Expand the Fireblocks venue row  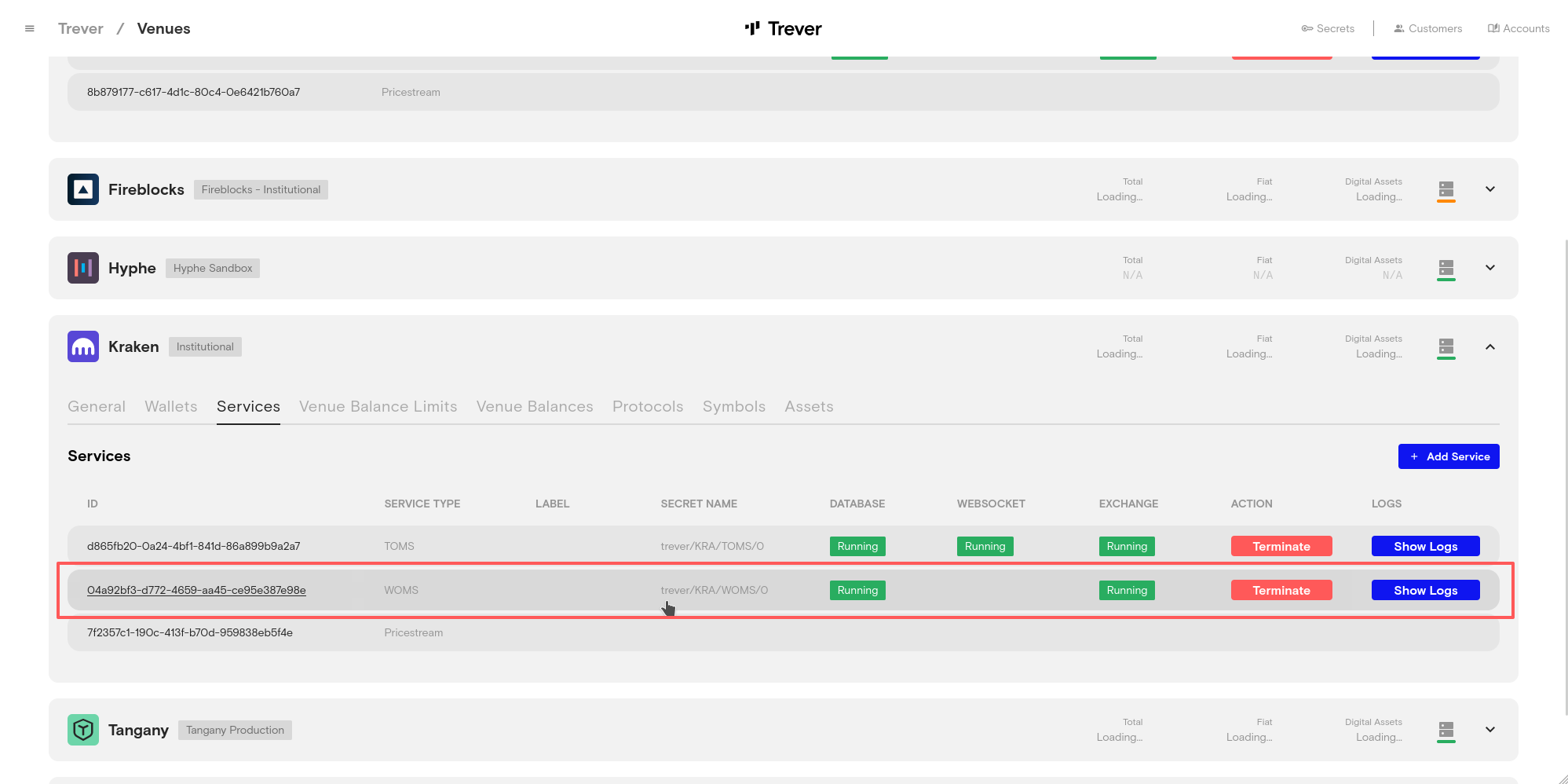1489,189
